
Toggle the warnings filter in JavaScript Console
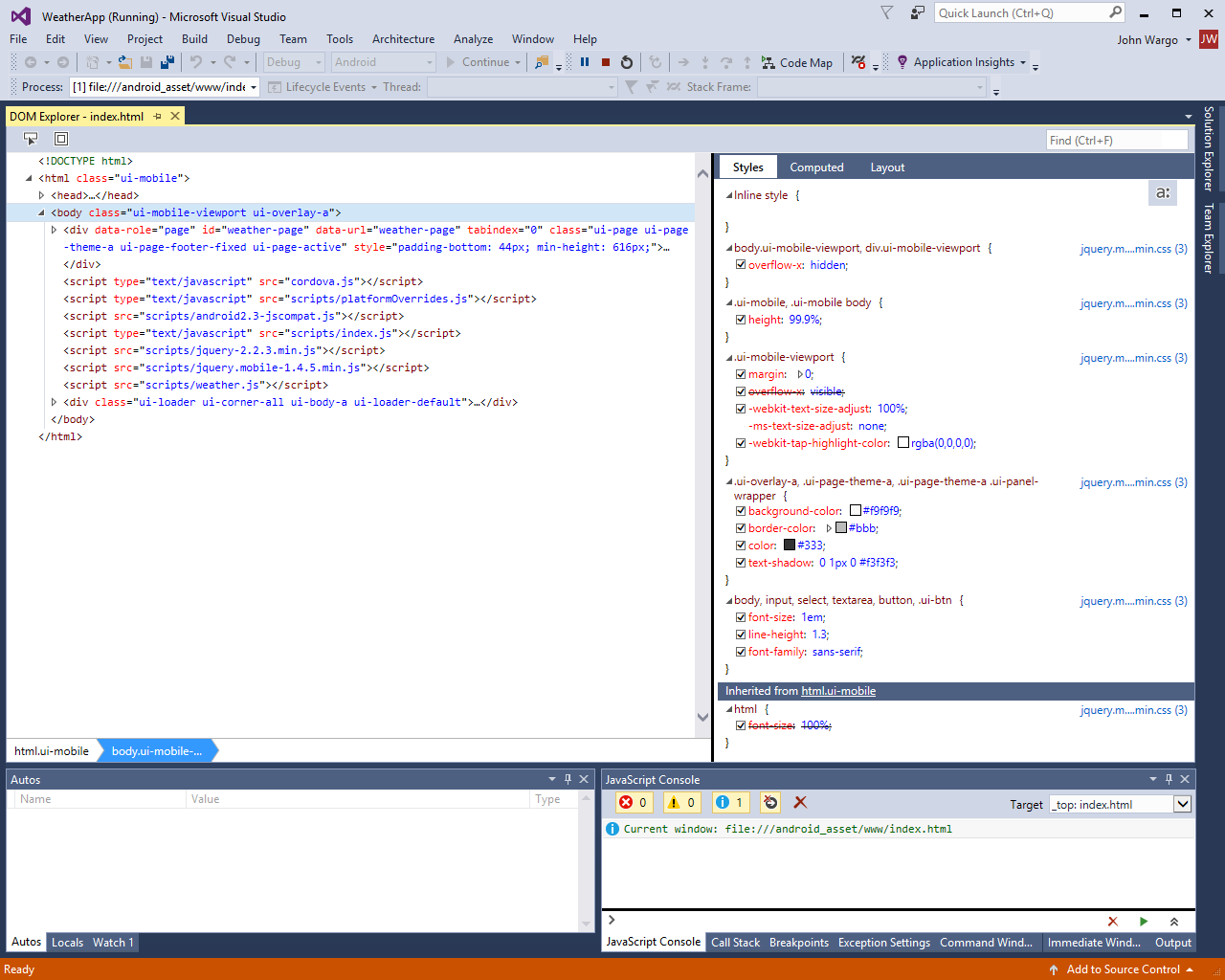681,802
